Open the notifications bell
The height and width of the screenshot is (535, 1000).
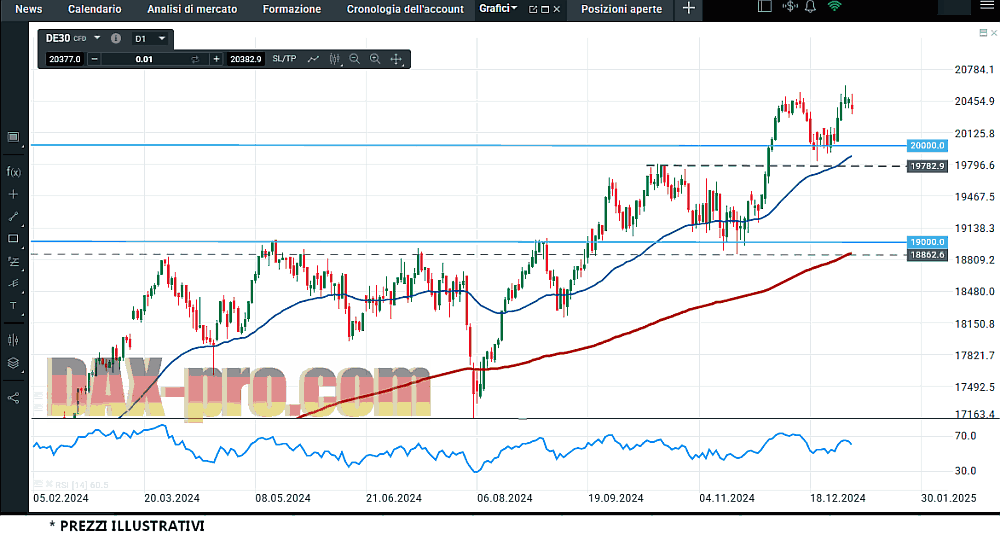[x=810, y=6]
